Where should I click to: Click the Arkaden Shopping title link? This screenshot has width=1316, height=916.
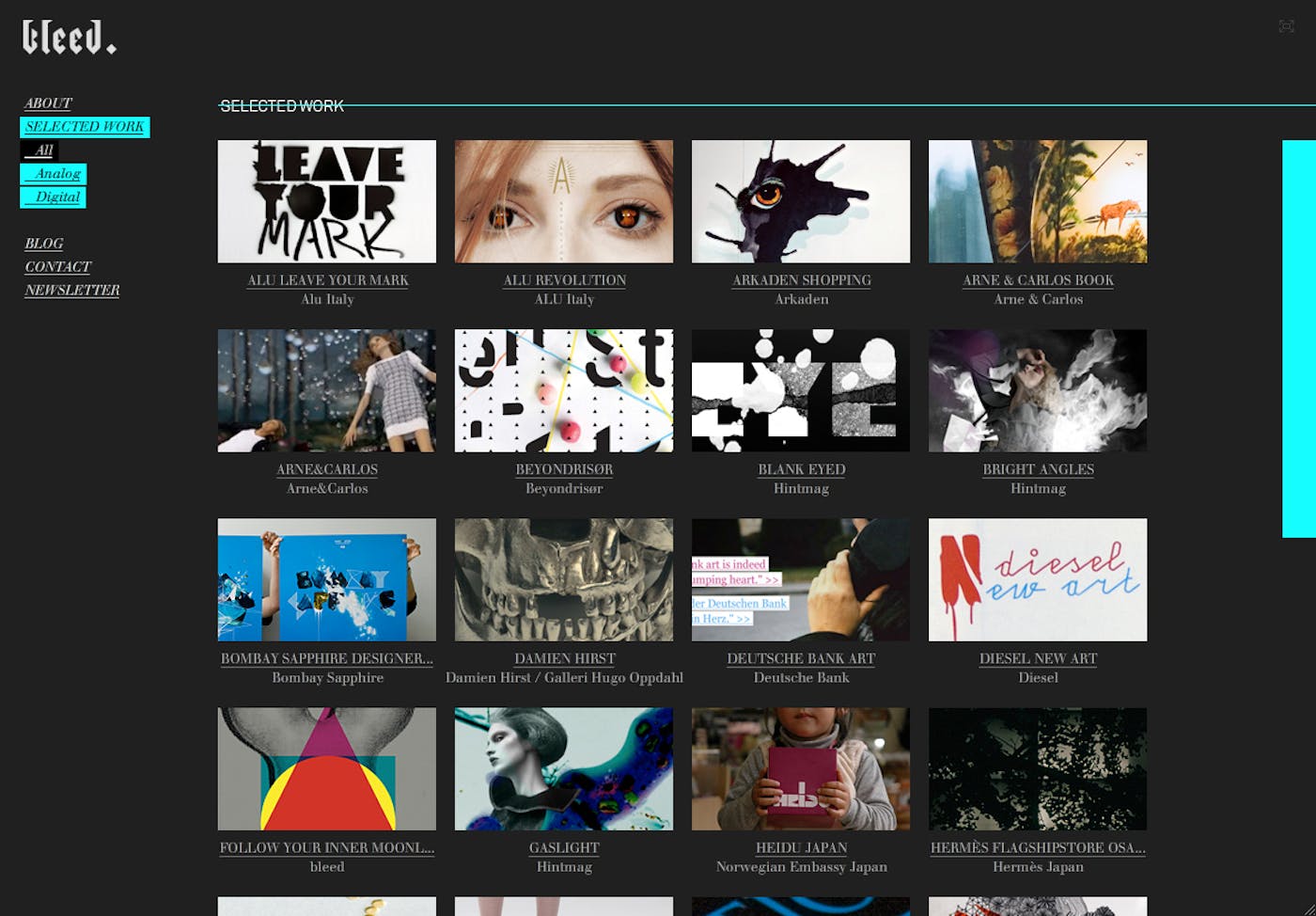pos(802,280)
